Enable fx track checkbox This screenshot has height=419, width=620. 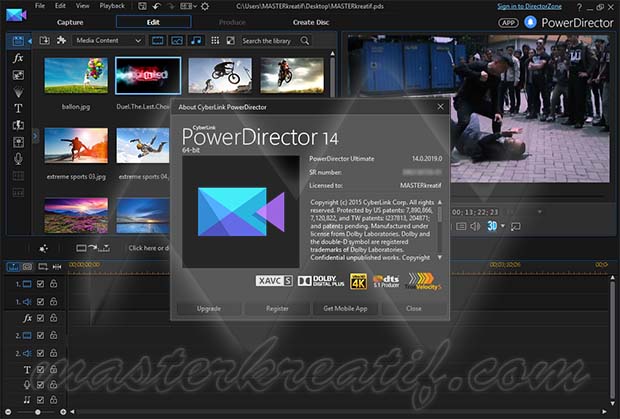pos(40,318)
